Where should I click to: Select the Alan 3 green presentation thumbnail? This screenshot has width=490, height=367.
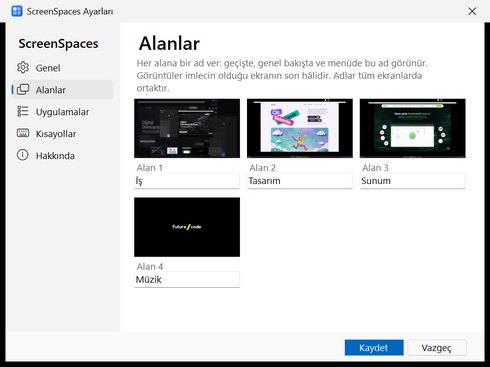click(x=412, y=128)
